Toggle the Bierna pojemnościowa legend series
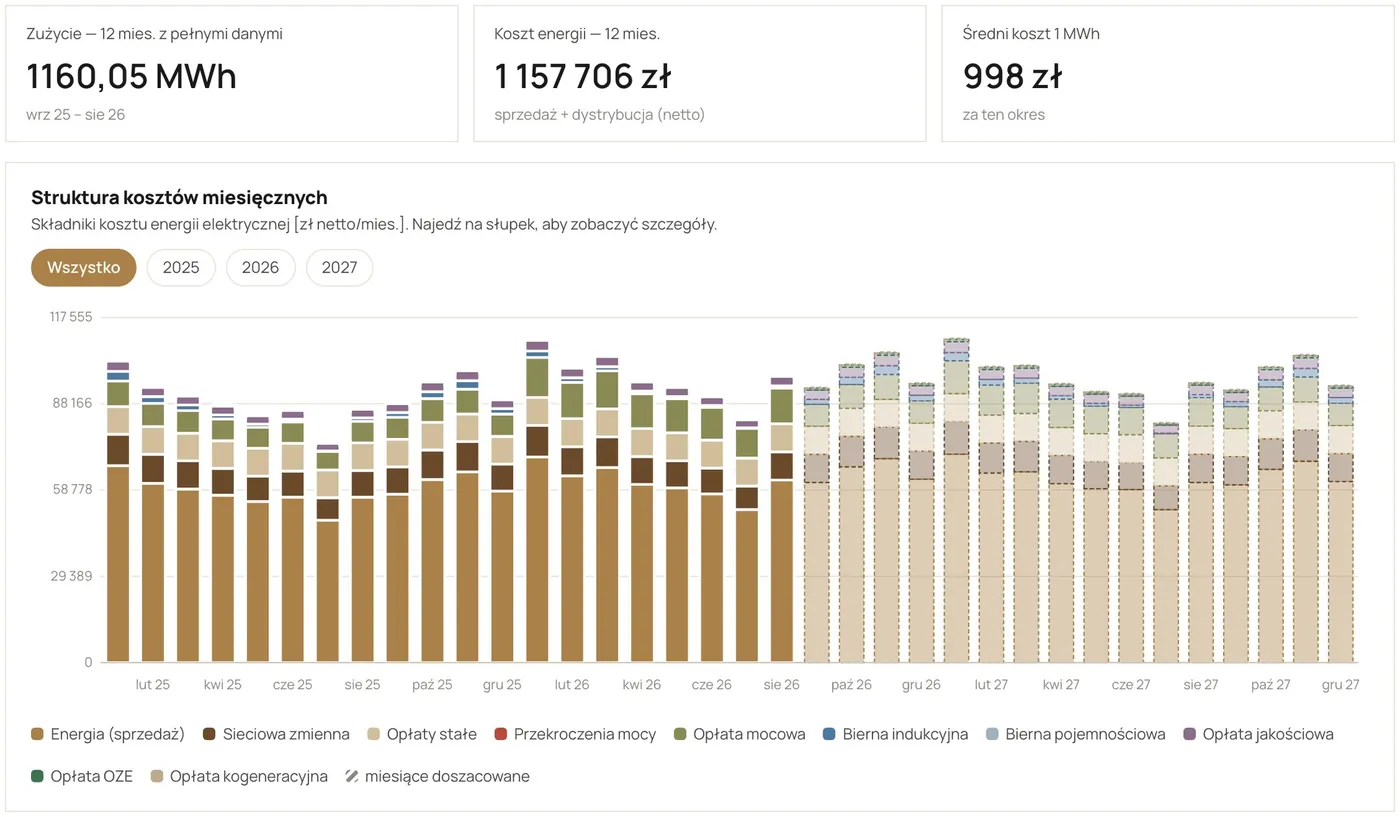The width and height of the screenshot is (1400, 817). 1076,734
